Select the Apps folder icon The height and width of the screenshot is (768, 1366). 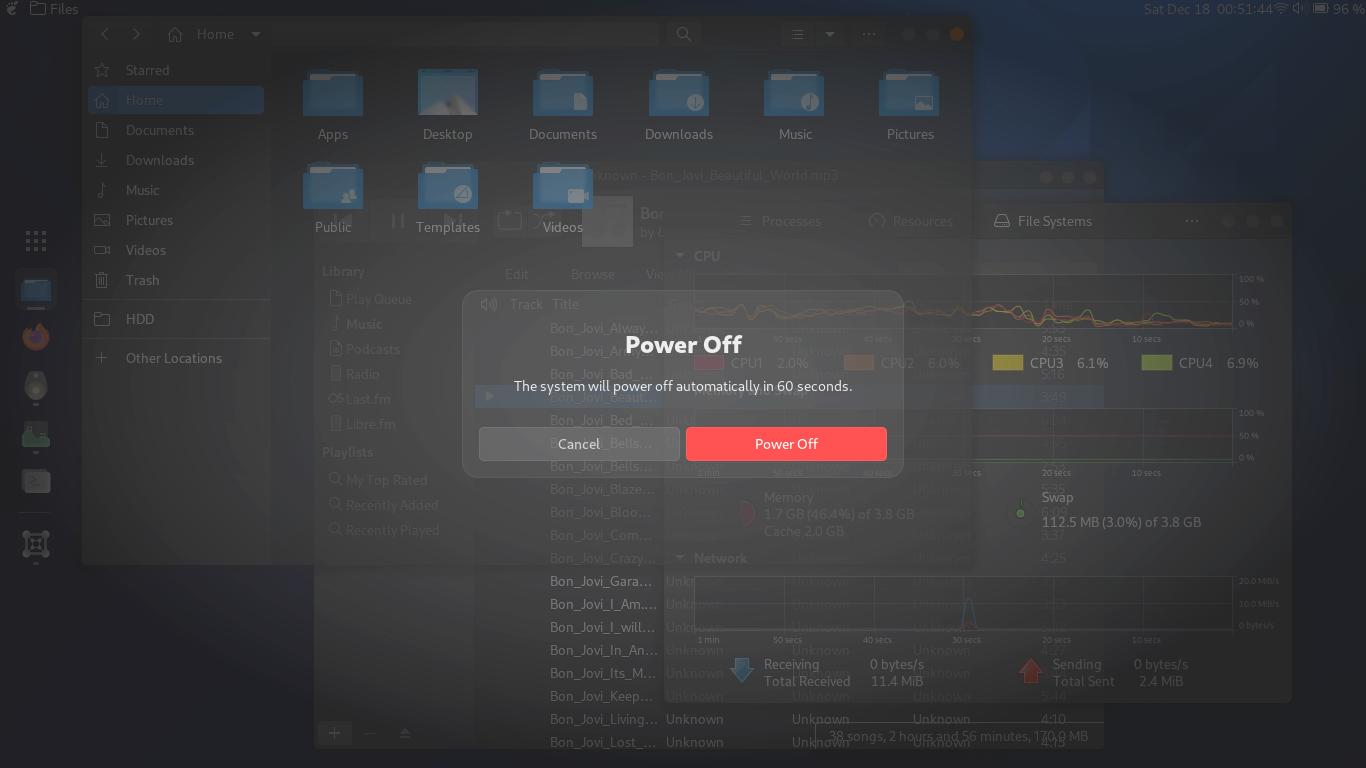pyautogui.click(x=333, y=94)
